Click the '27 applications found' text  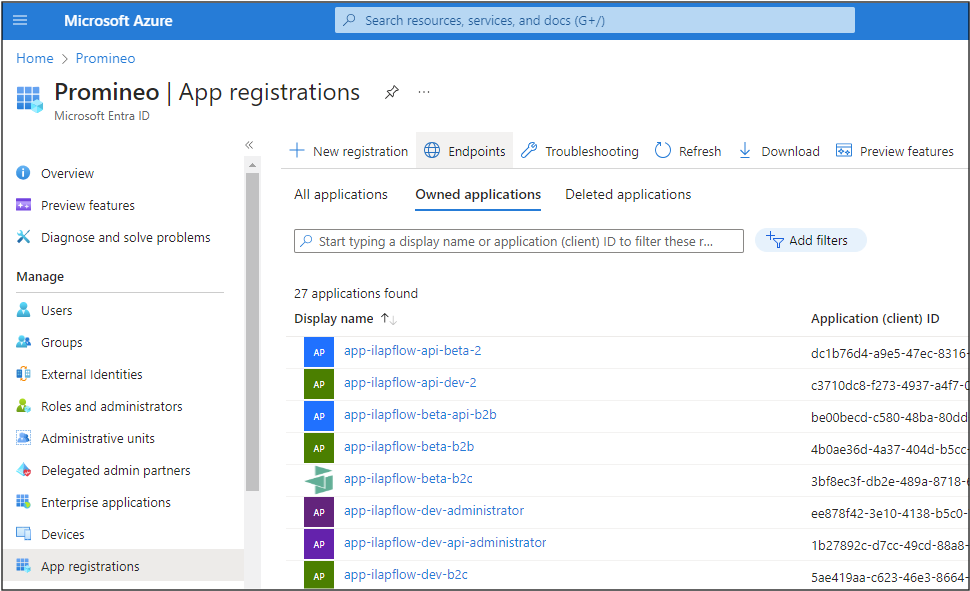pos(356,293)
